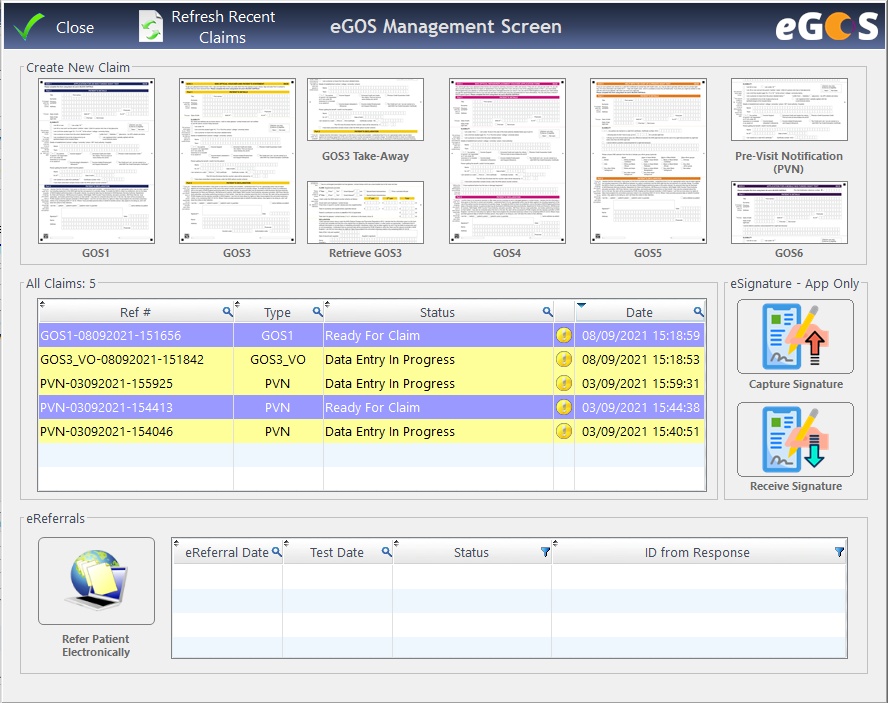
Task: Open Pre-Visit Notification (PVN) form
Action: point(789,109)
